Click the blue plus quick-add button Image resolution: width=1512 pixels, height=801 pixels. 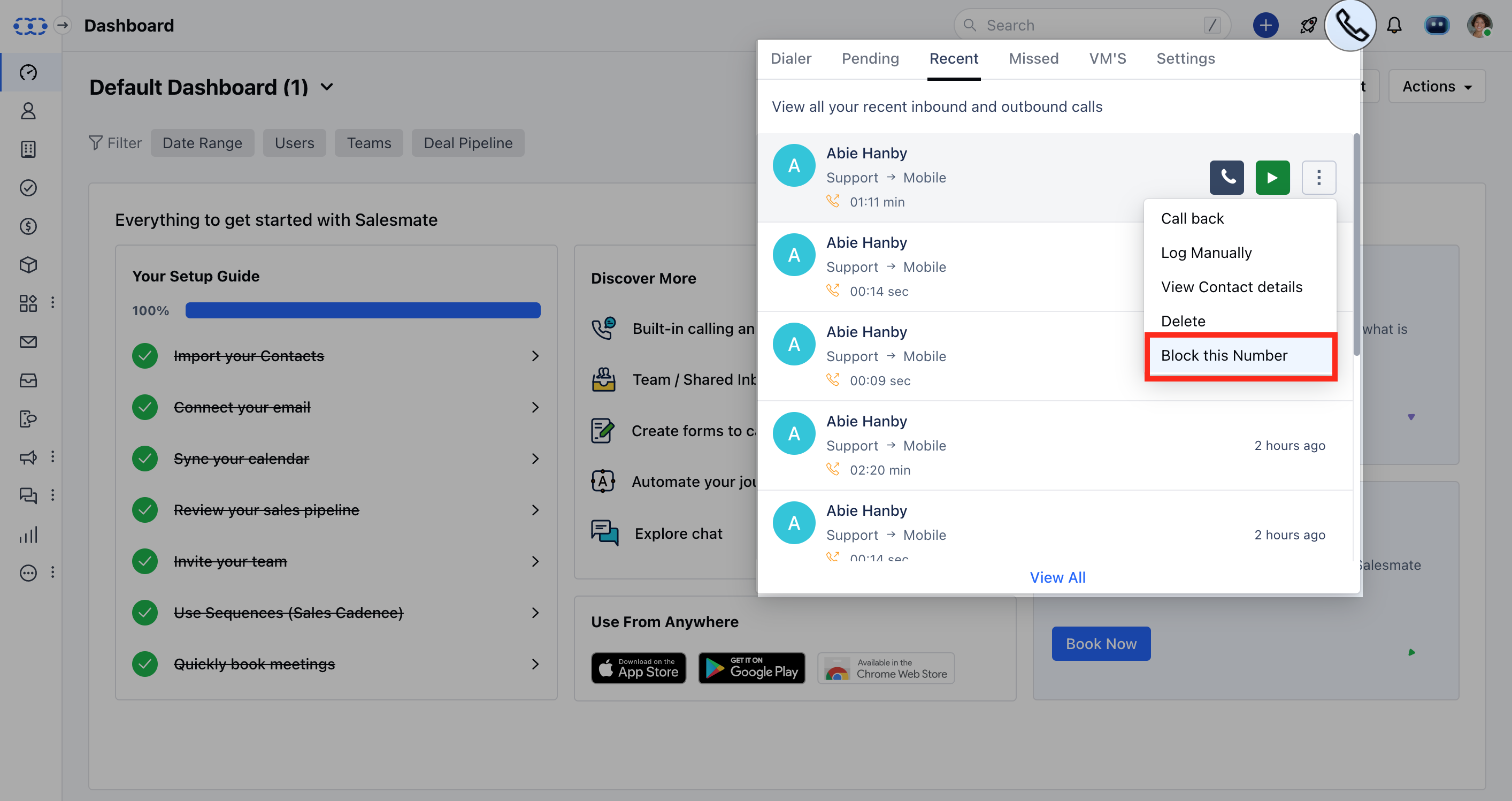point(1265,26)
